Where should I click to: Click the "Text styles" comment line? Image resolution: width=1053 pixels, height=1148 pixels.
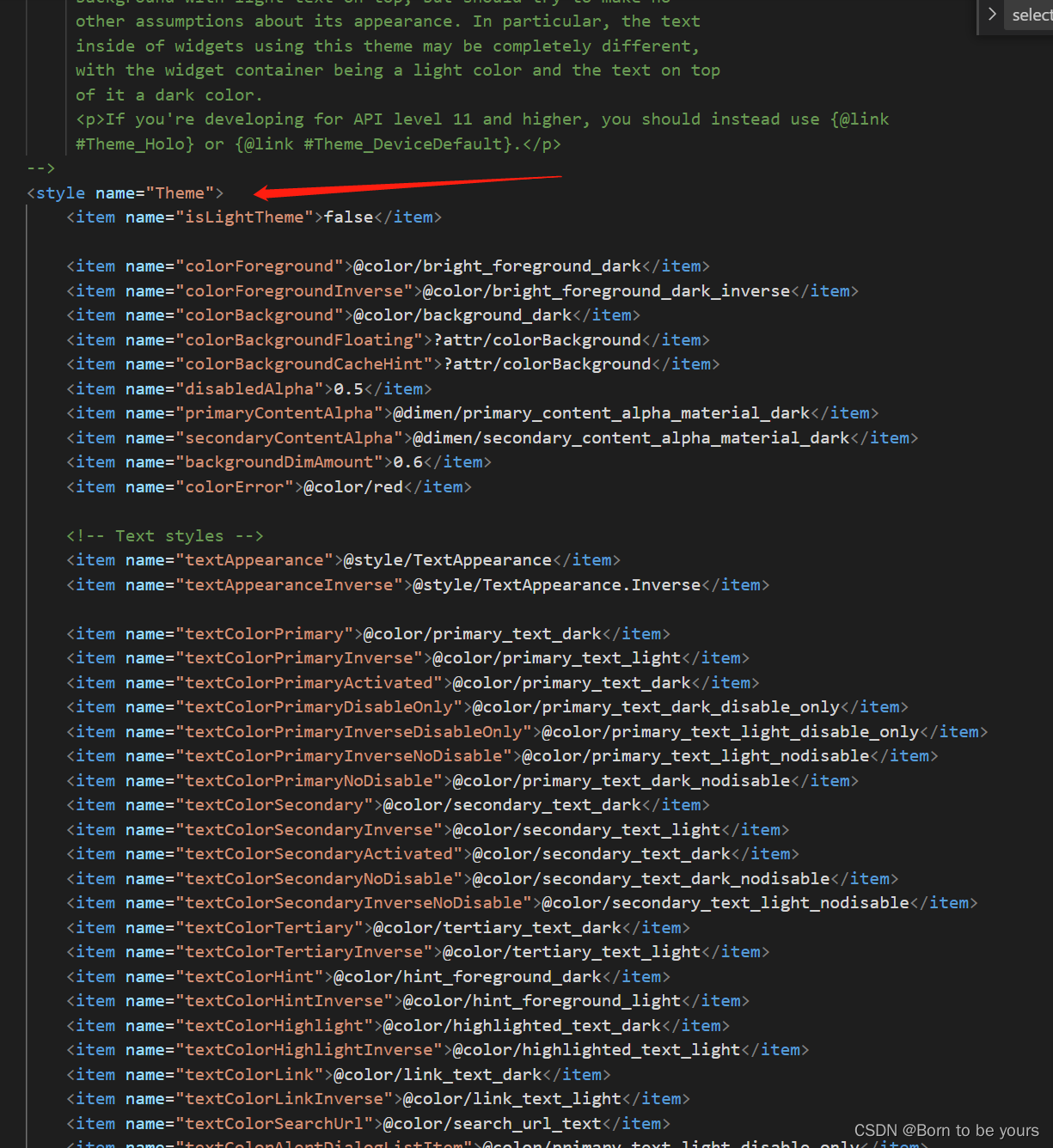point(165,536)
